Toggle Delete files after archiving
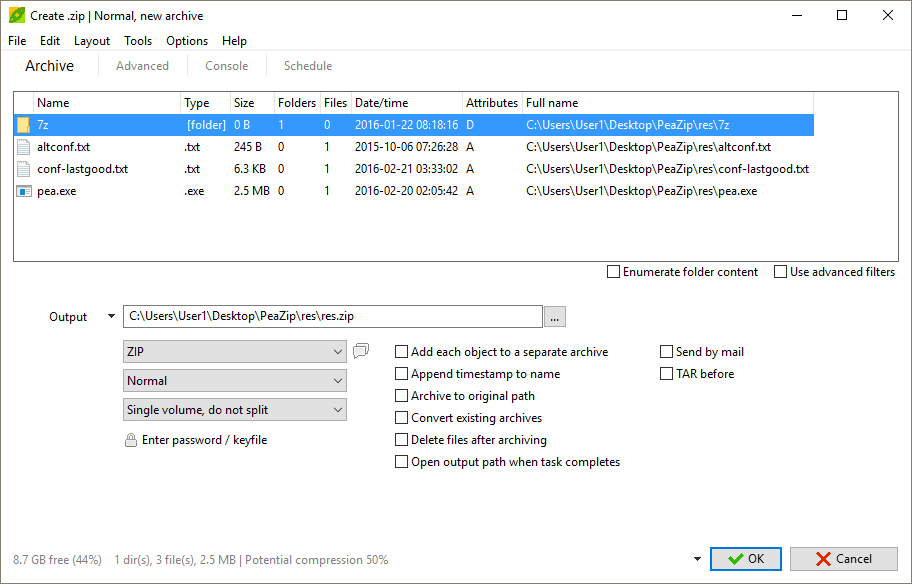Viewport: 912px width, 584px height. click(402, 440)
